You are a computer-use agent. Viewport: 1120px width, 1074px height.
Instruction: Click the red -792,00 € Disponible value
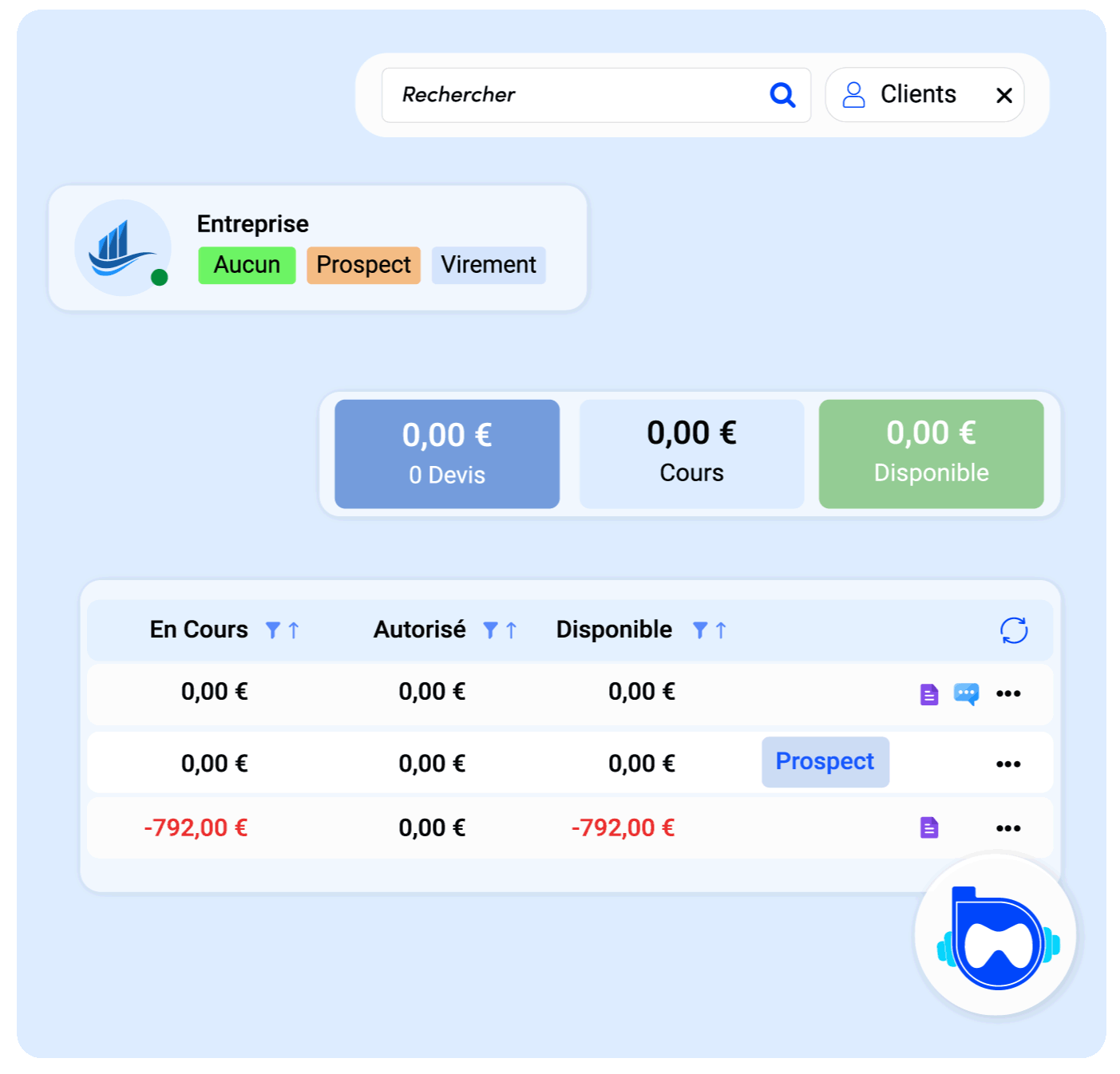click(x=623, y=828)
